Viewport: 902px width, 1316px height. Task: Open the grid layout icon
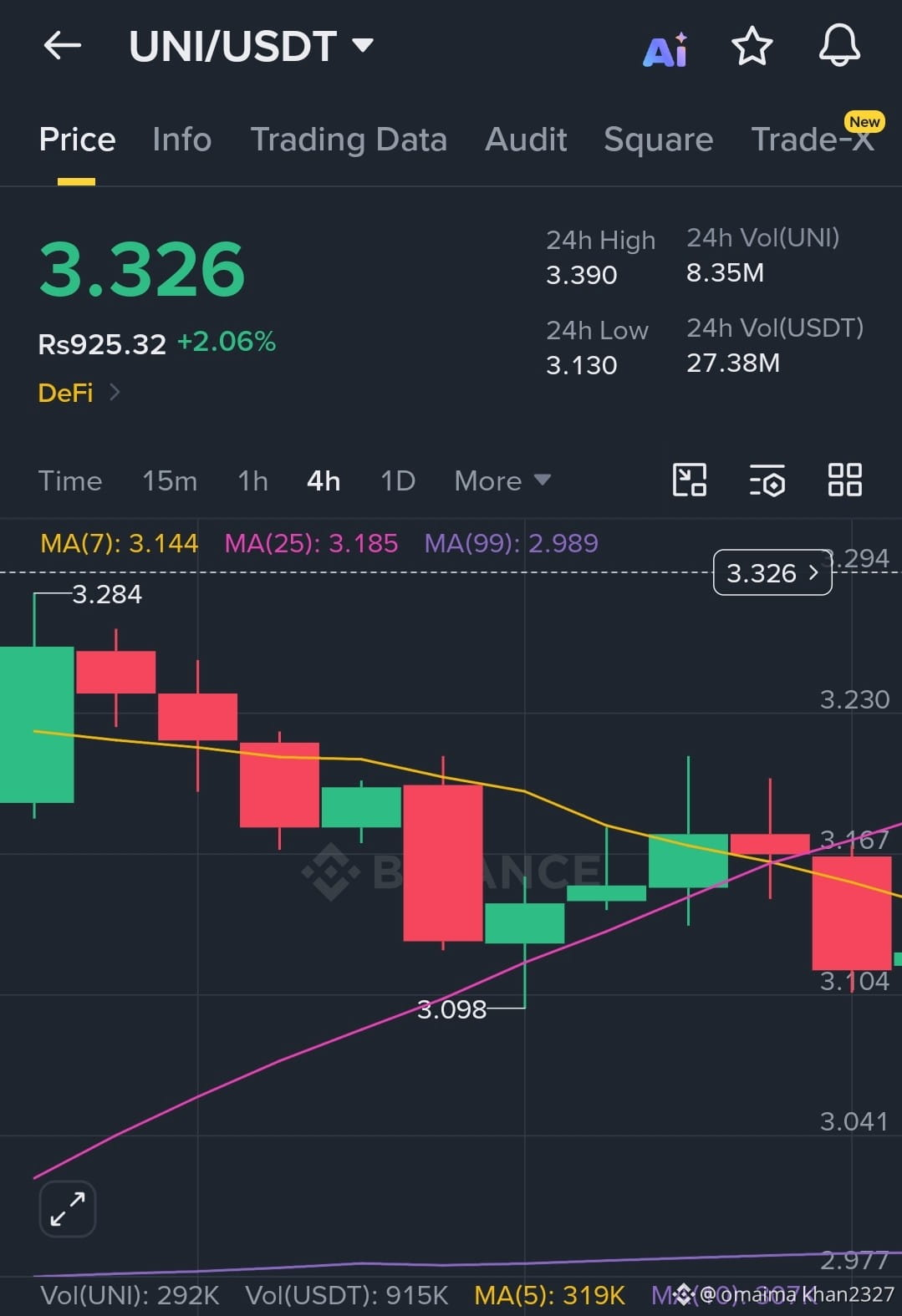pos(844,480)
